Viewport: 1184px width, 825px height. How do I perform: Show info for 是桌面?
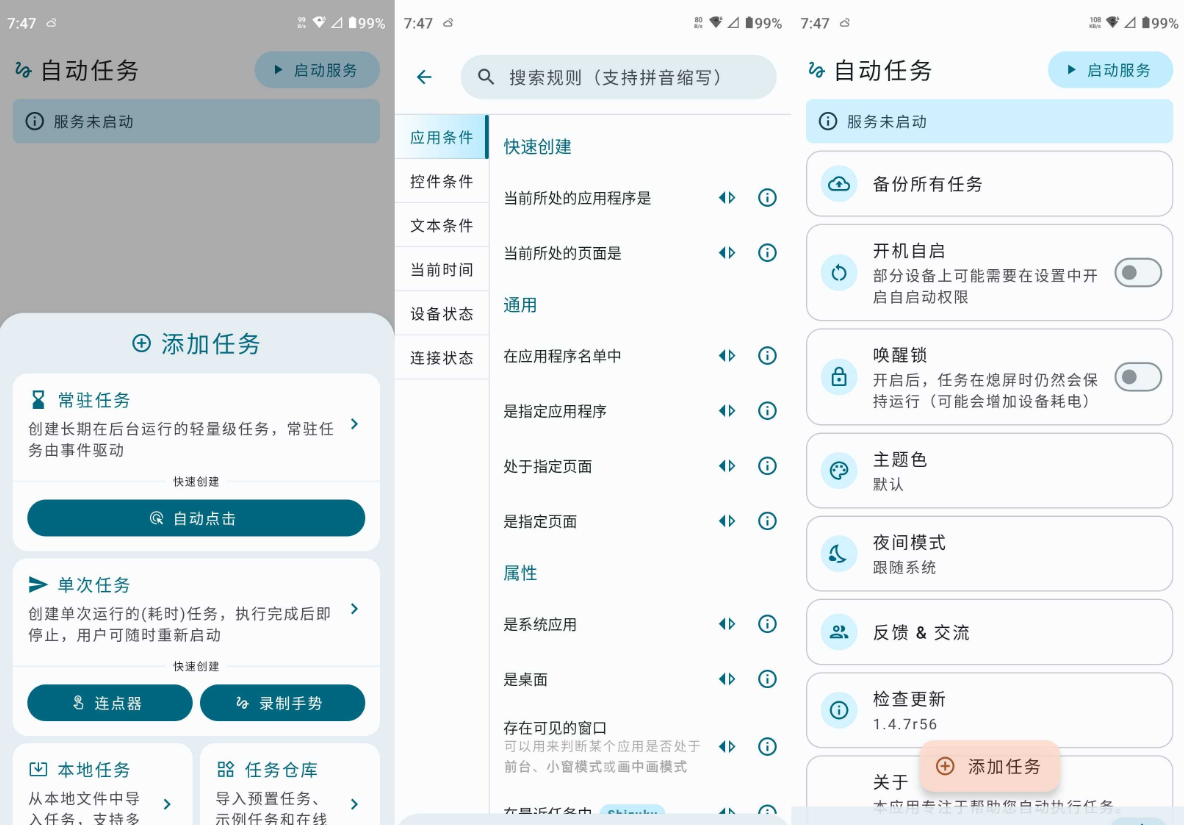pos(767,679)
